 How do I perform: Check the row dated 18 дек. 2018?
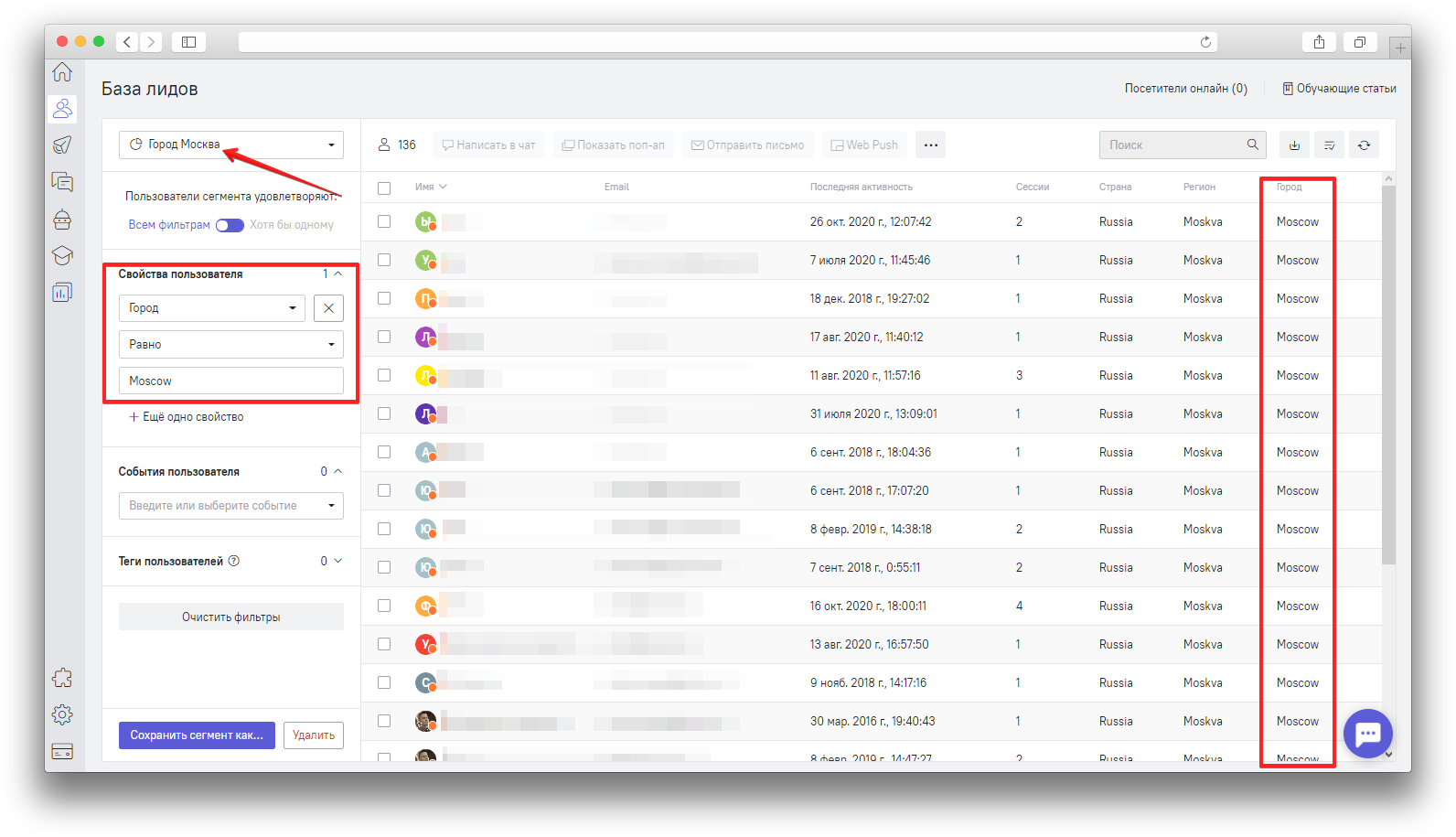[384, 298]
